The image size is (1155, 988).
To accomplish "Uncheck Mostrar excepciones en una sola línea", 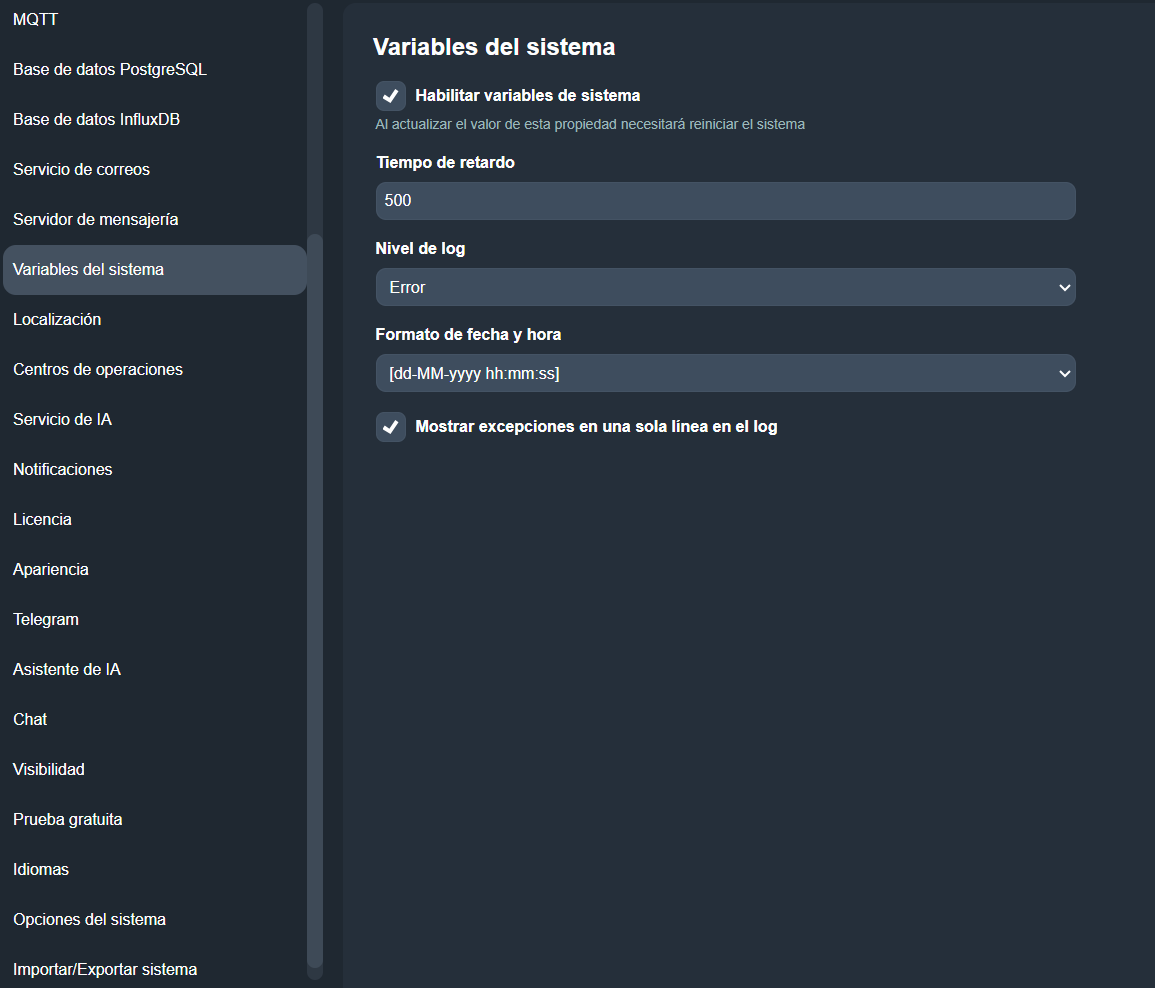I will click(390, 427).
